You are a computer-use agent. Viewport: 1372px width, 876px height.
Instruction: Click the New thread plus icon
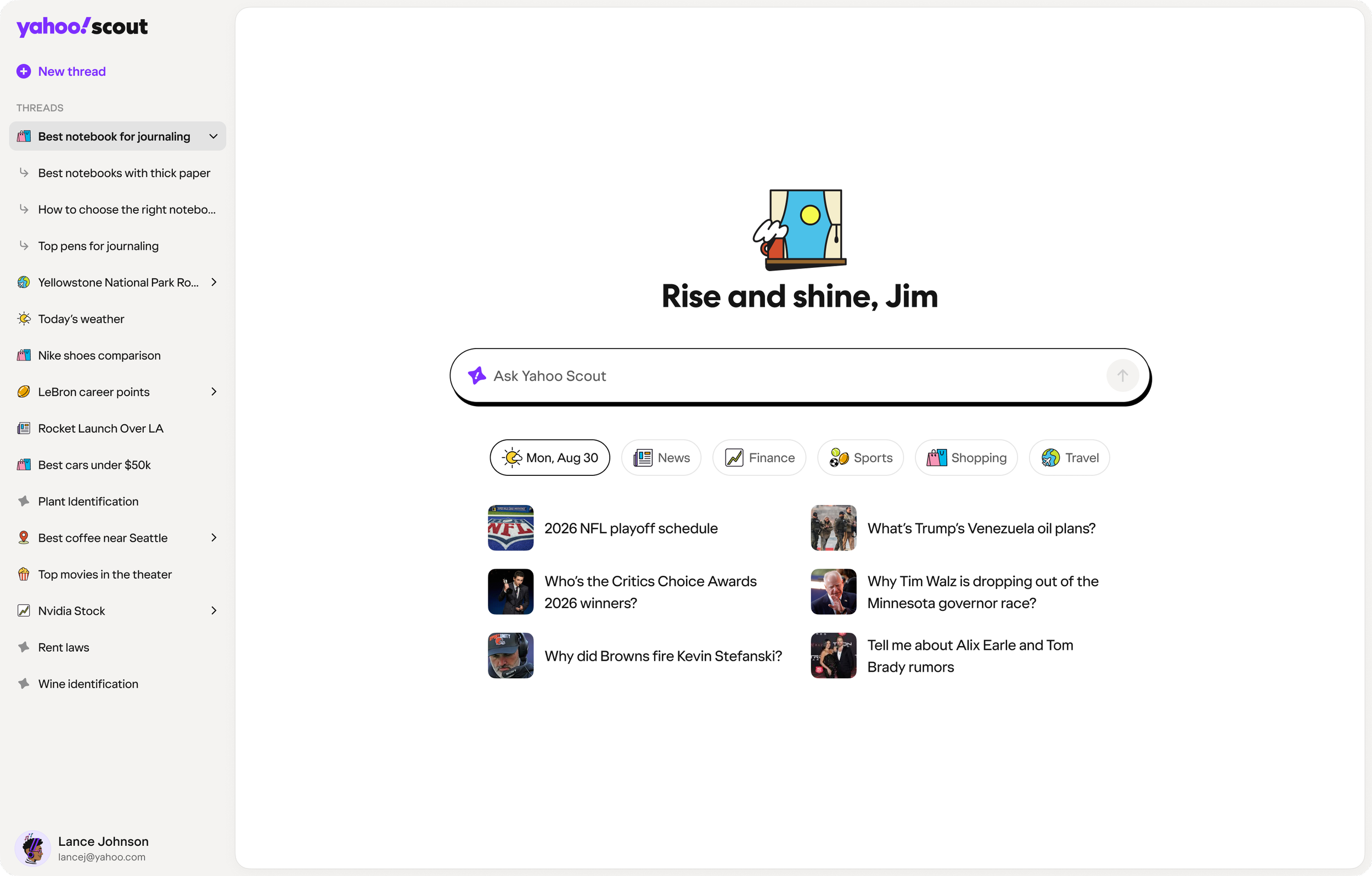point(24,71)
